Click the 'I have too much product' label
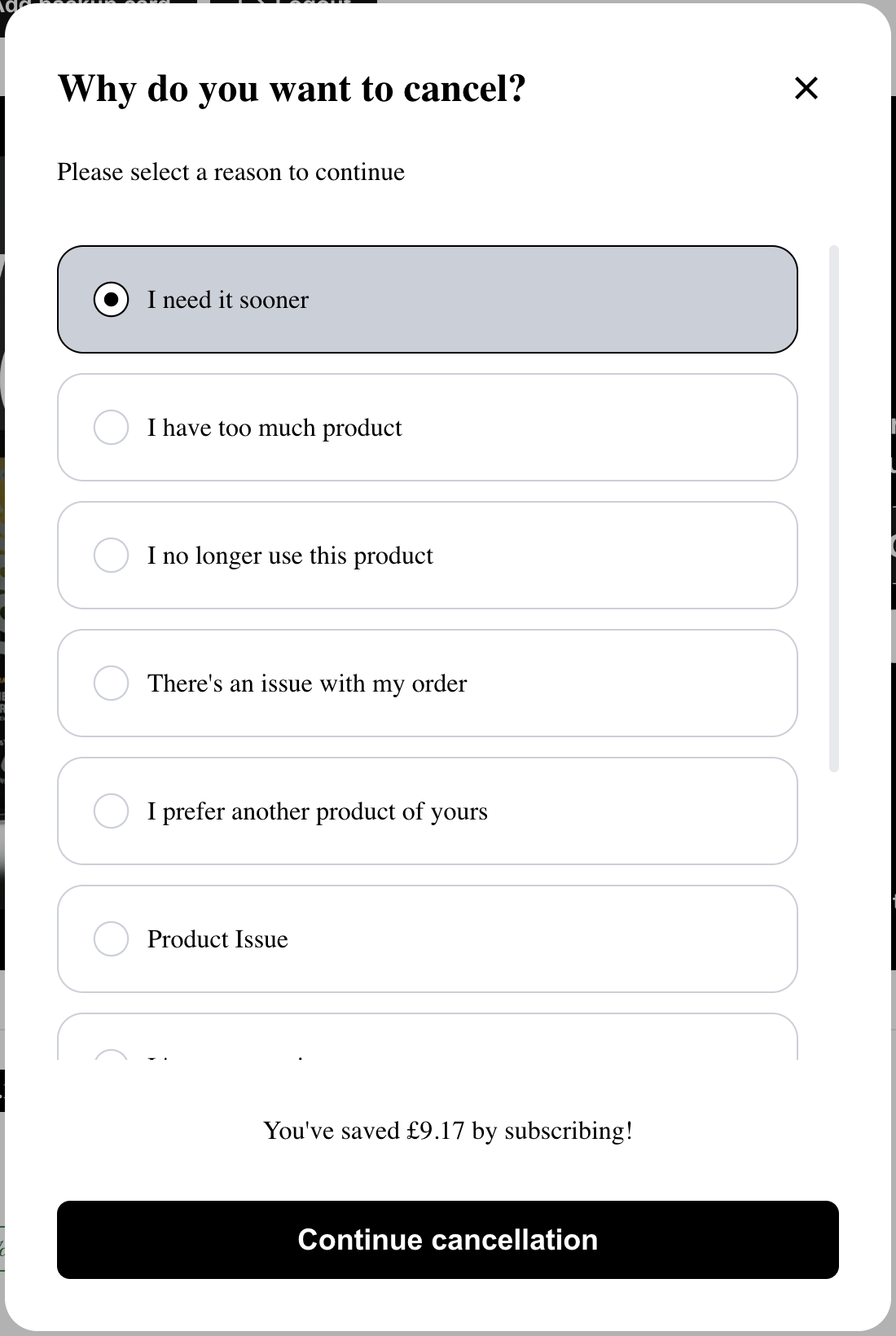Viewport: 896px width, 1336px height. click(275, 428)
